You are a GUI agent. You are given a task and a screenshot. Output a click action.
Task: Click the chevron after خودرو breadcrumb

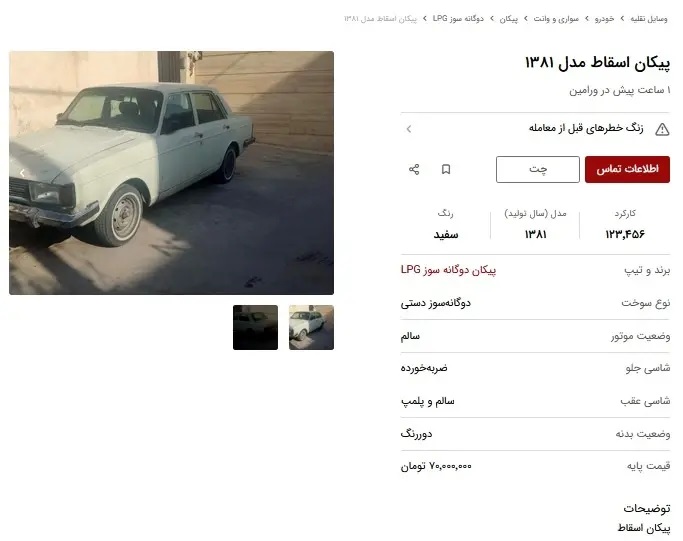point(587,19)
